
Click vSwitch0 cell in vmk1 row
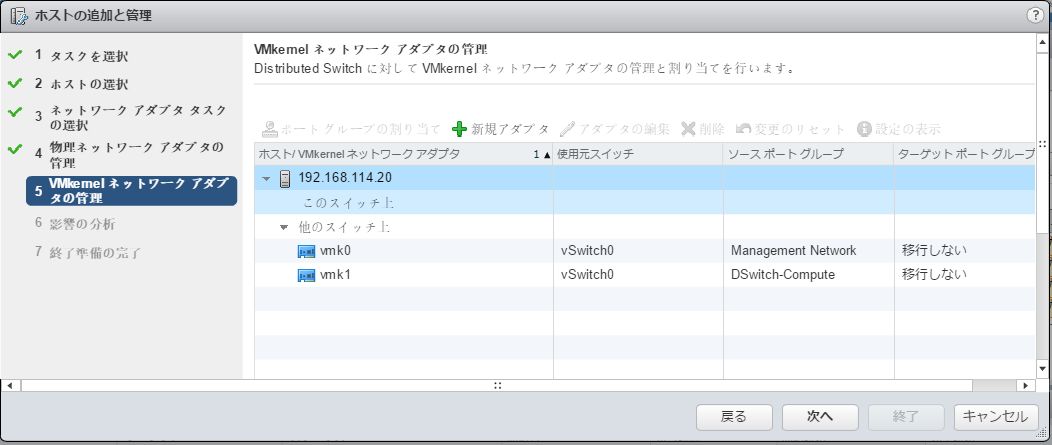click(x=587, y=275)
